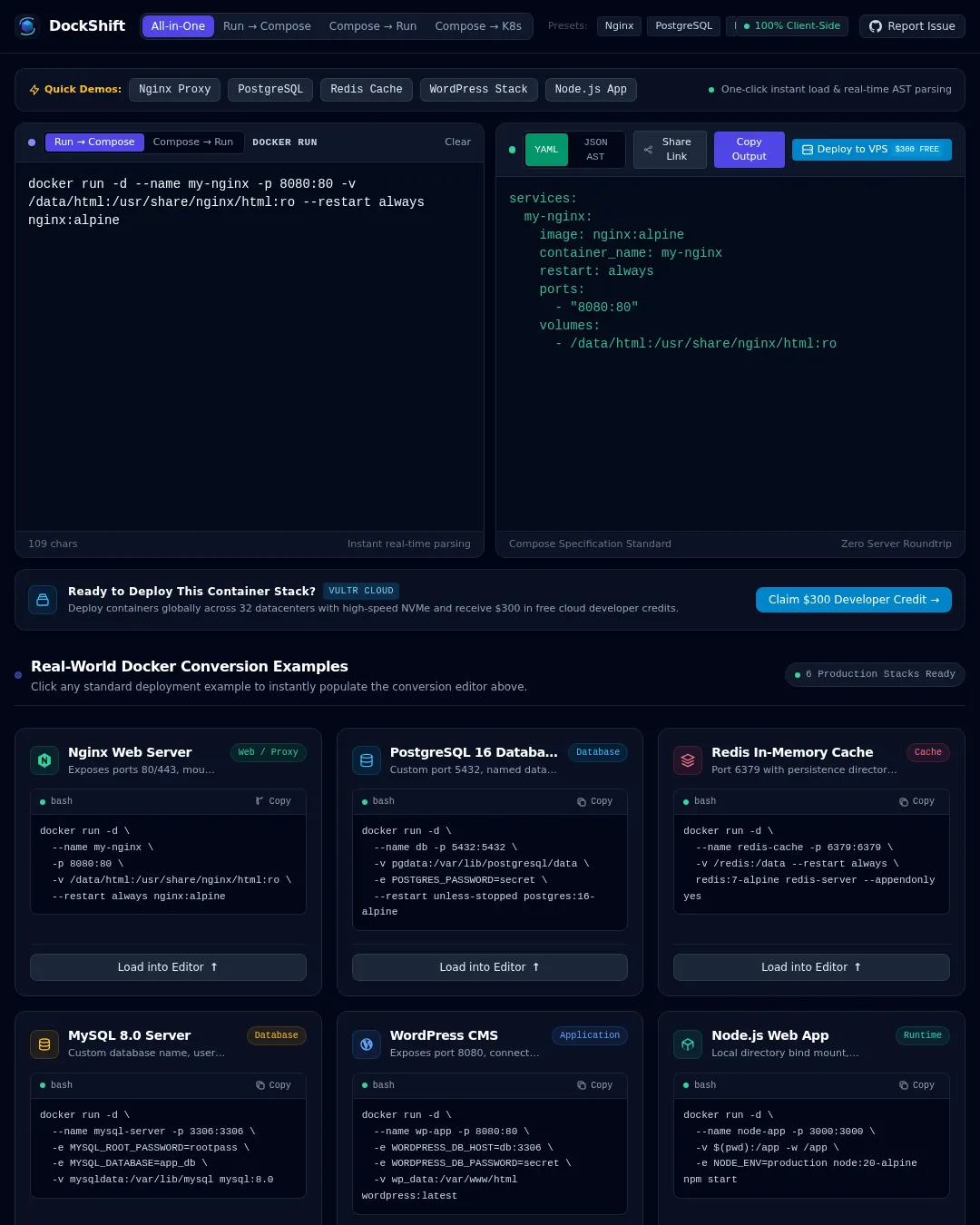Open the Compose → K8s tab
980x1225 pixels.
[478, 26]
